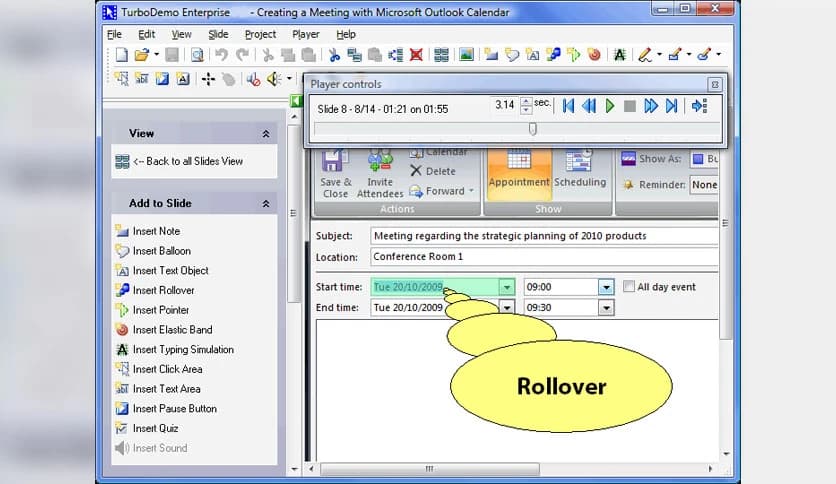This screenshot has height=484, width=836.
Task: Open the Slide menu
Action: [218, 34]
